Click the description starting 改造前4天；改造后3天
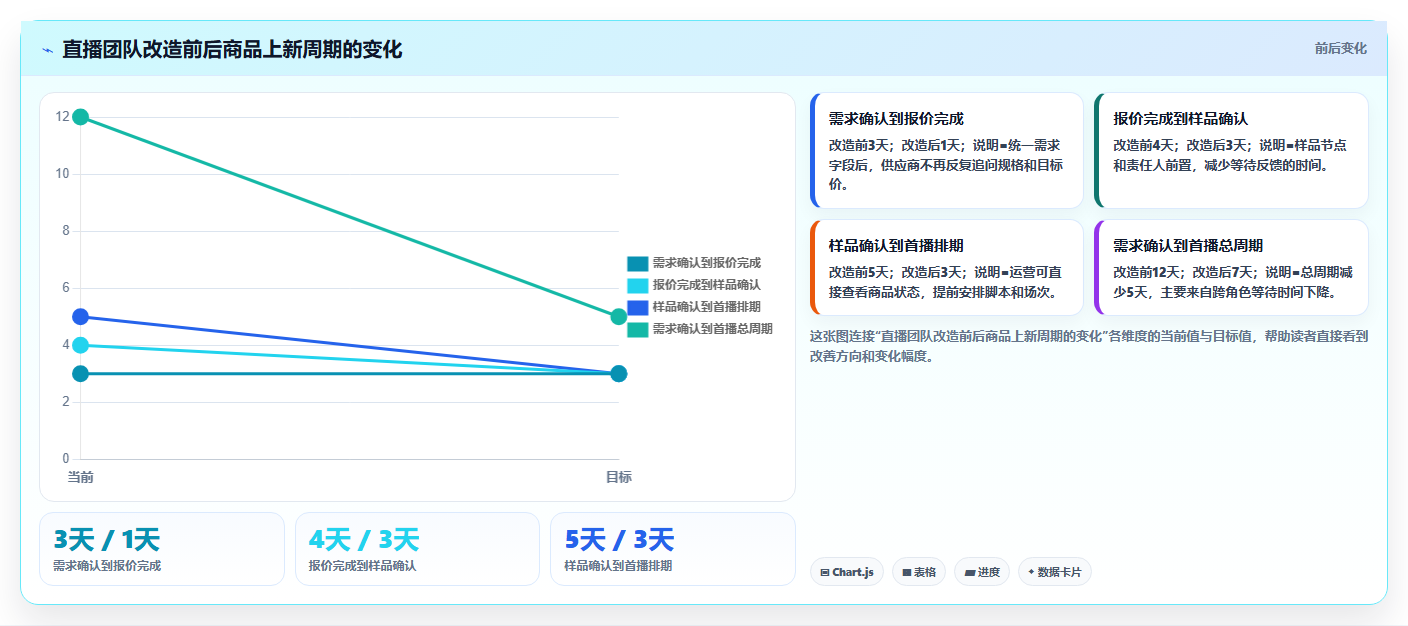 [1230, 155]
